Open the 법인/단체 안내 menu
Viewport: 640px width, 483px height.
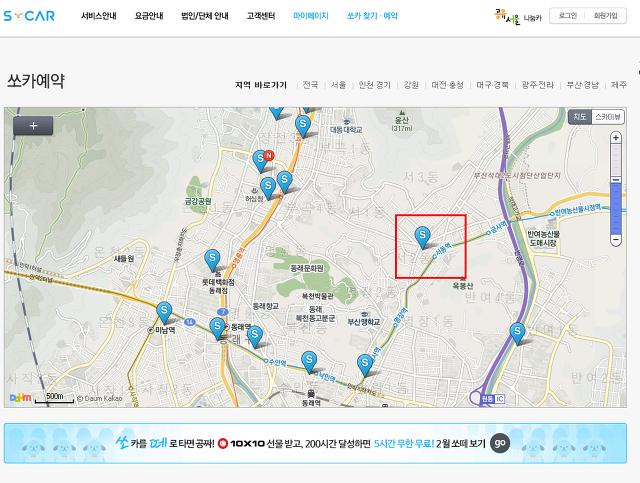[x=204, y=16]
